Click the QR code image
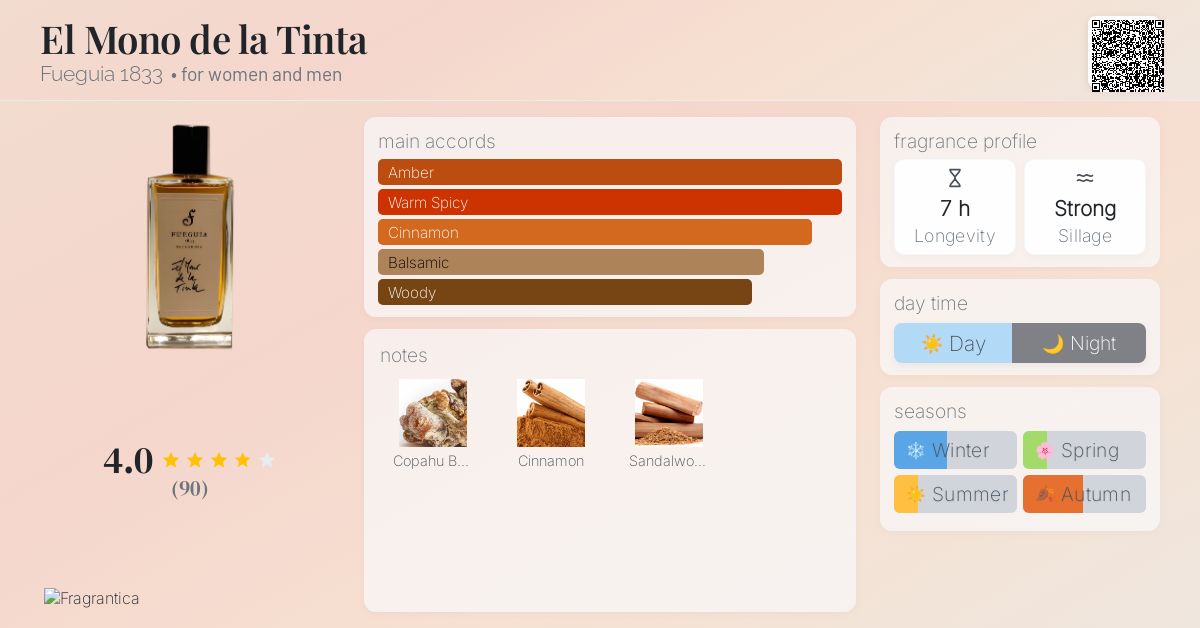Image resolution: width=1200 pixels, height=628 pixels. (1127, 56)
